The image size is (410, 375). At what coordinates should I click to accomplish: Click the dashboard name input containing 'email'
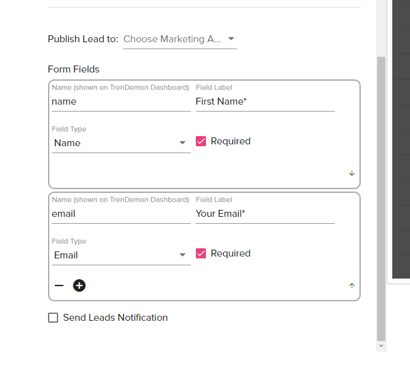coord(121,214)
